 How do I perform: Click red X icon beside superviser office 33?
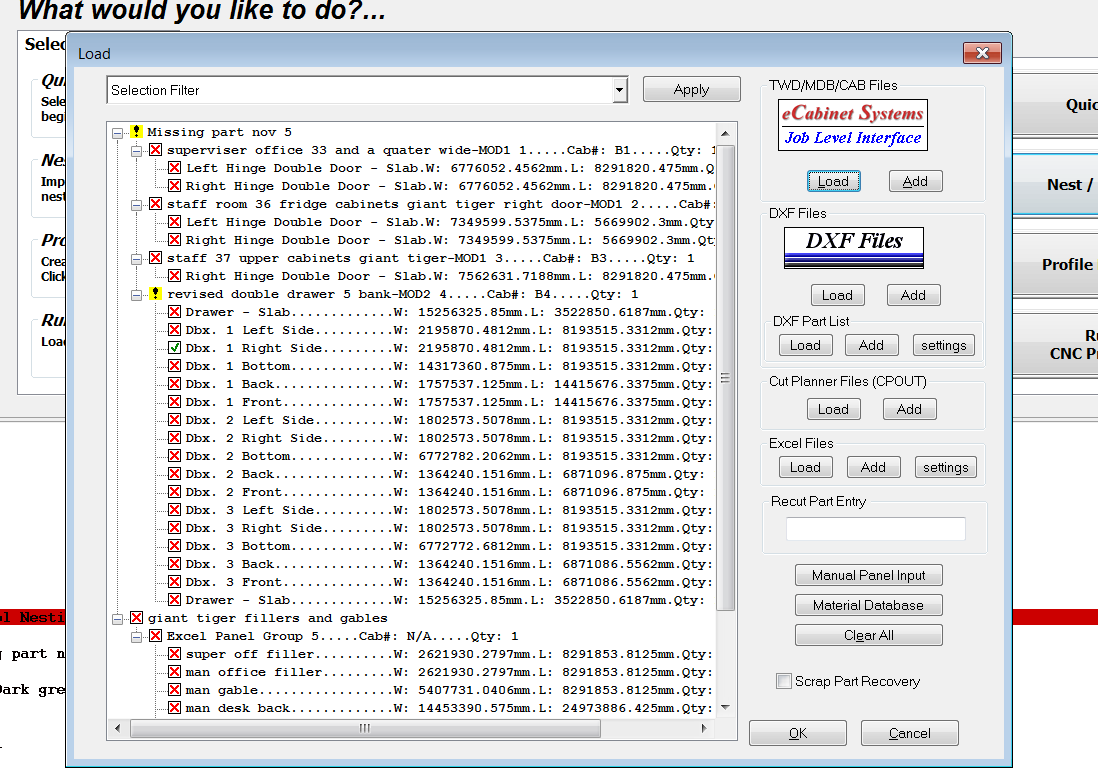pos(155,150)
